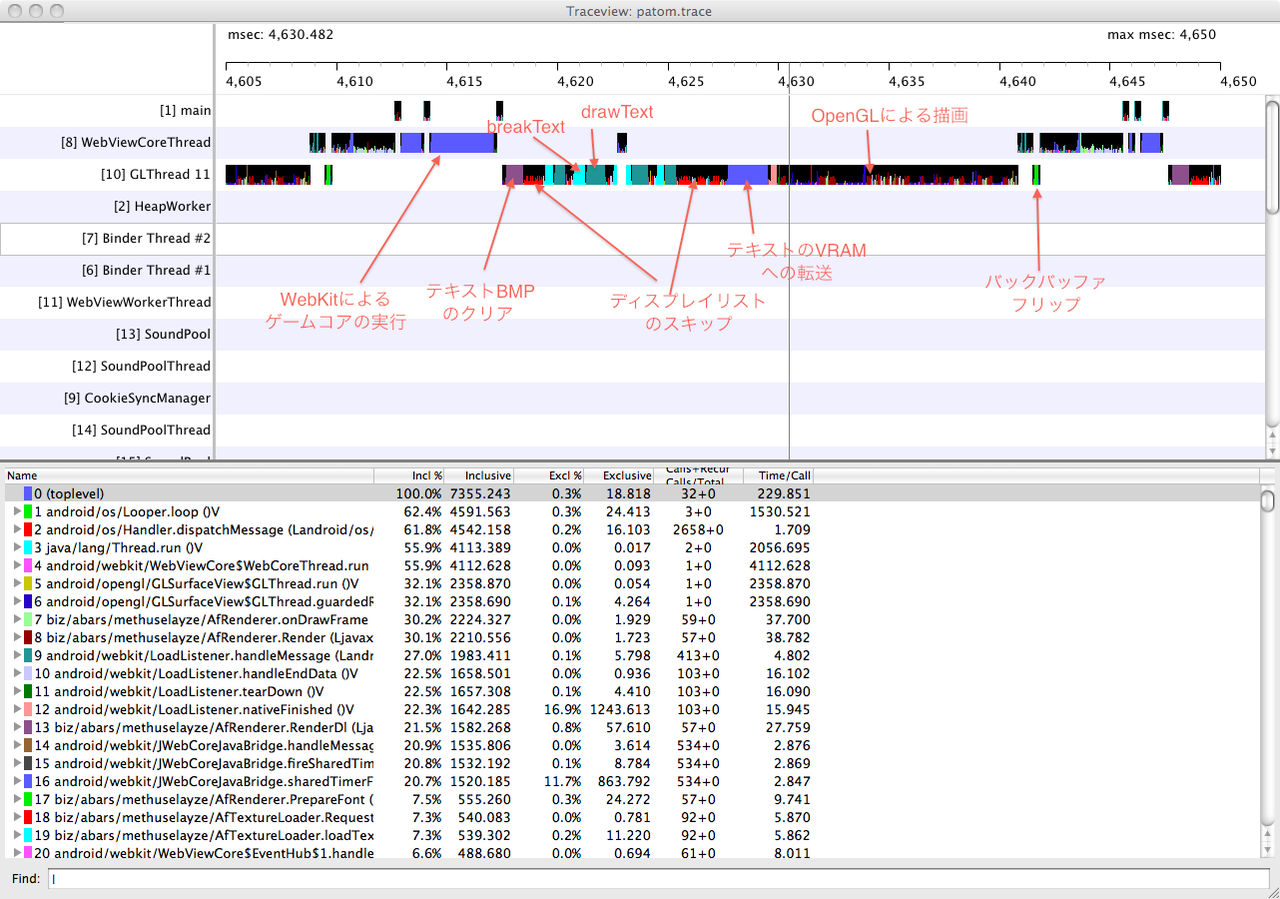Expand the LoadListener.handleMessage row
This screenshot has width=1280, height=899.
(16, 655)
